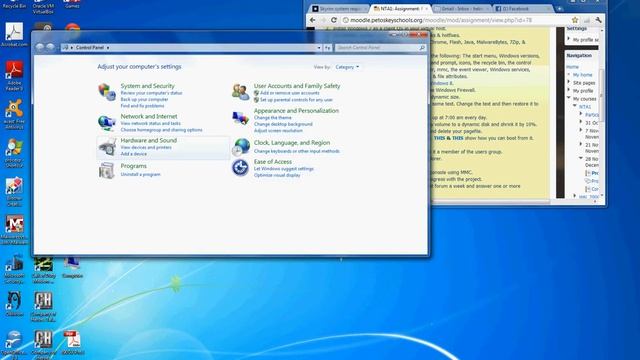
Task: Open the Programs category icon
Action: tap(107, 170)
